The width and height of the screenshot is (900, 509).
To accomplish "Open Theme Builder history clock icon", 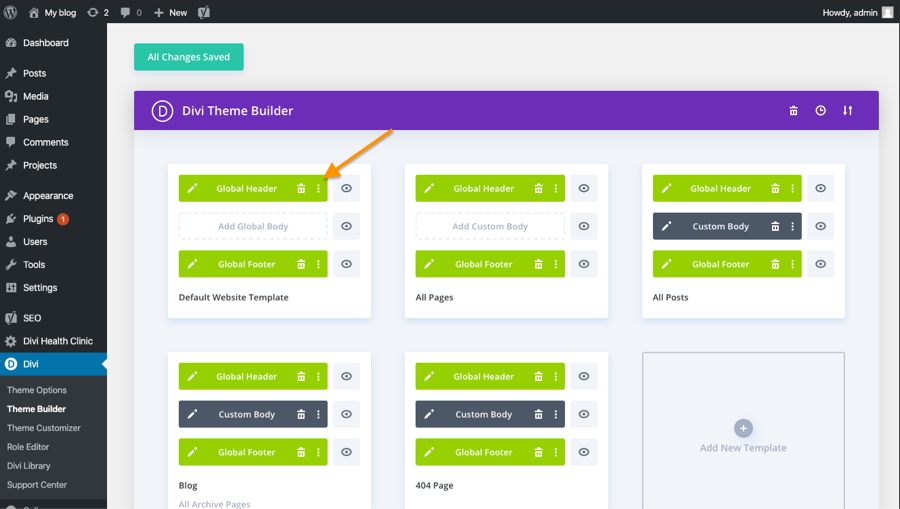I will [820, 111].
